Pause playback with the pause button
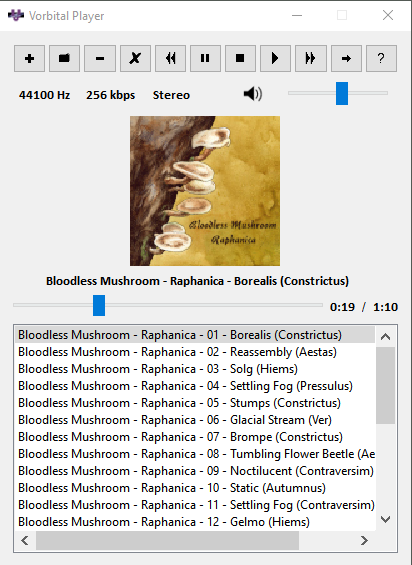 [x=205, y=58]
